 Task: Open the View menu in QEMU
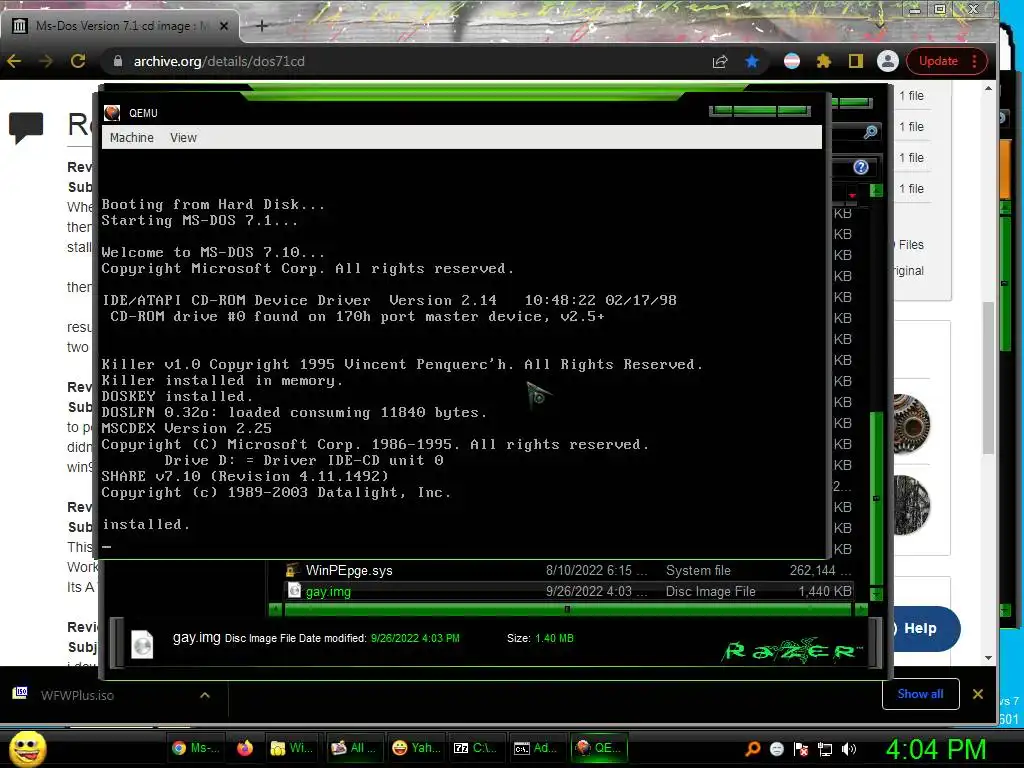(x=183, y=138)
